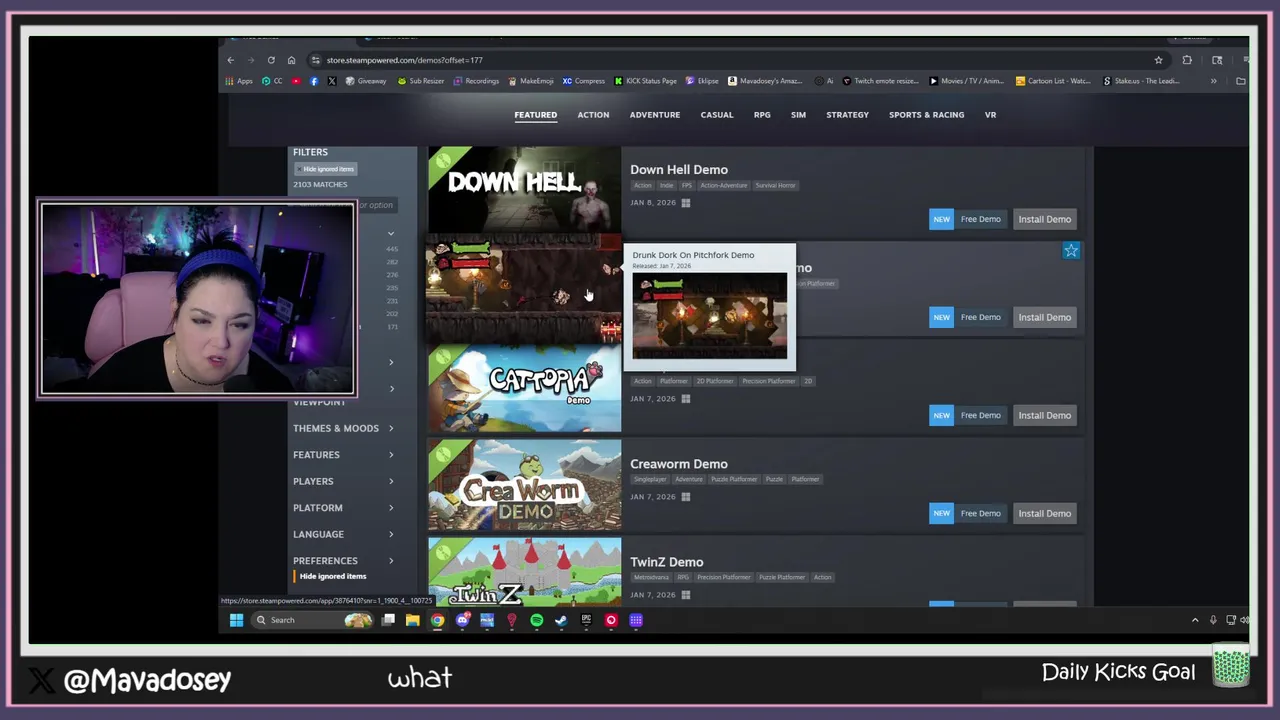This screenshot has width=1280, height=720.
Task: Click Free Demo on Down Hell row
Action: (980, 219)
